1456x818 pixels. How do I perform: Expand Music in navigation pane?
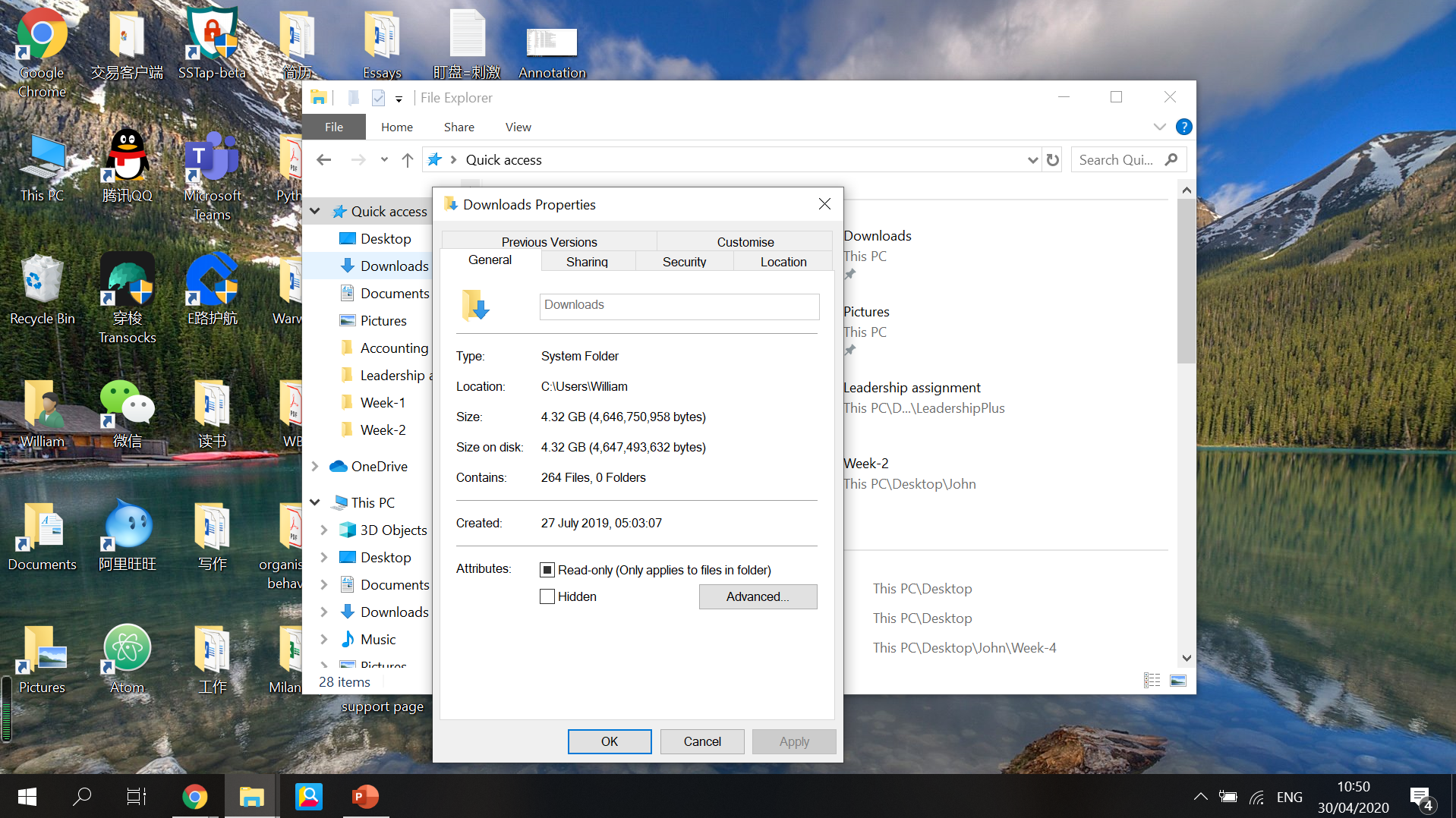tap(324, 639)
